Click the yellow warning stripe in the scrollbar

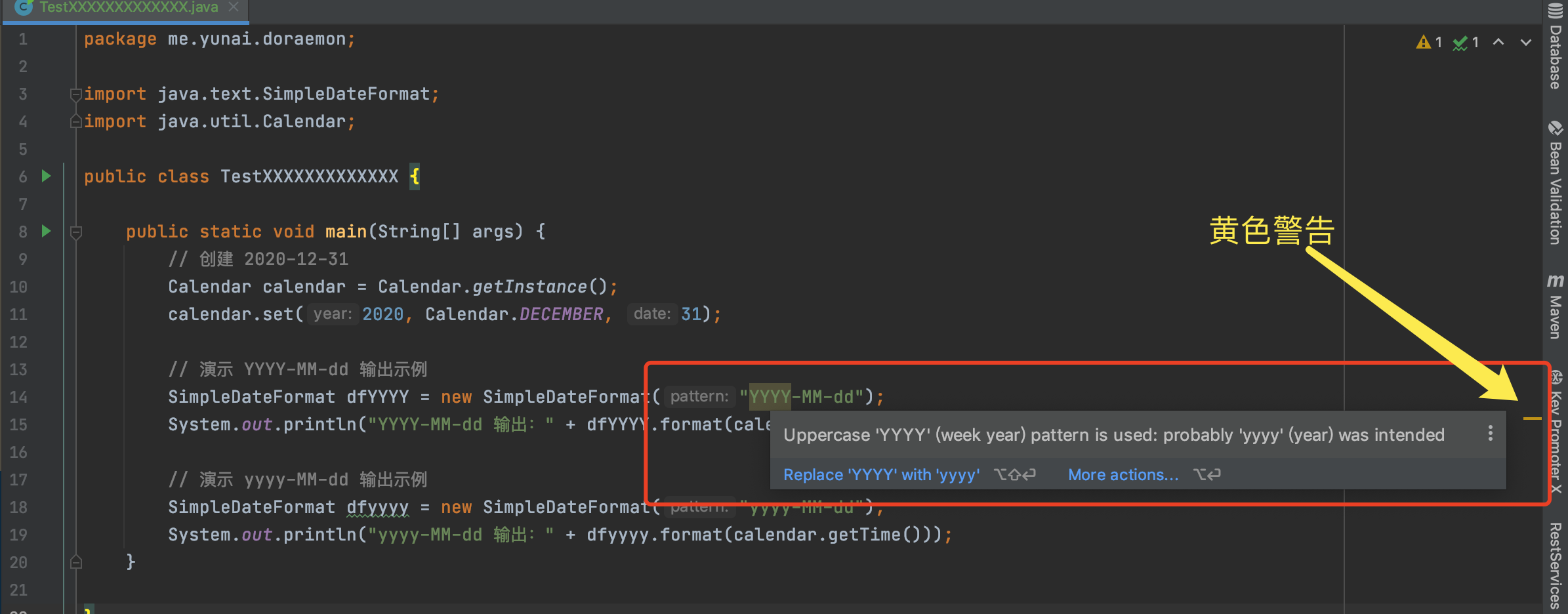[1532, 418]
